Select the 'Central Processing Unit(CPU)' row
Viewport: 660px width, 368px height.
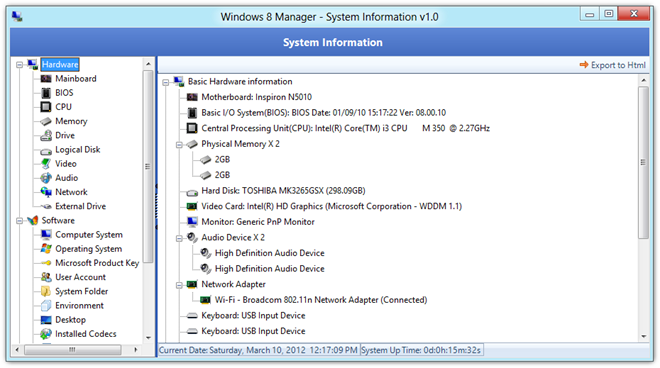(345, 128)
